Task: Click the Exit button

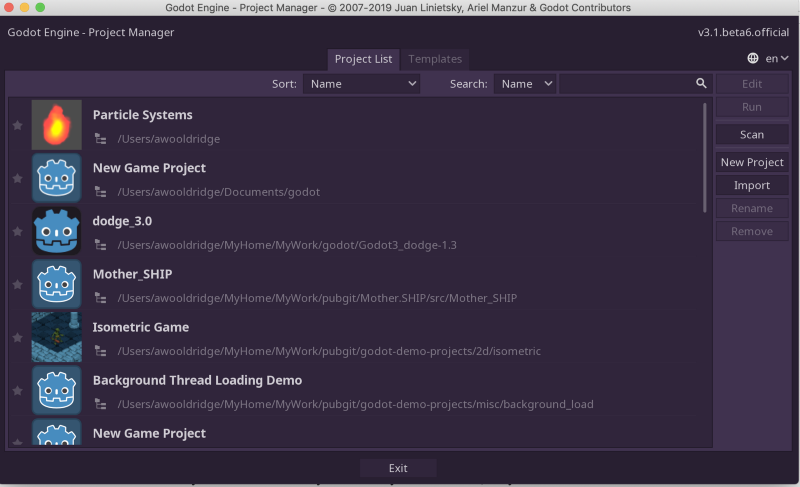Action: (398, 468)
